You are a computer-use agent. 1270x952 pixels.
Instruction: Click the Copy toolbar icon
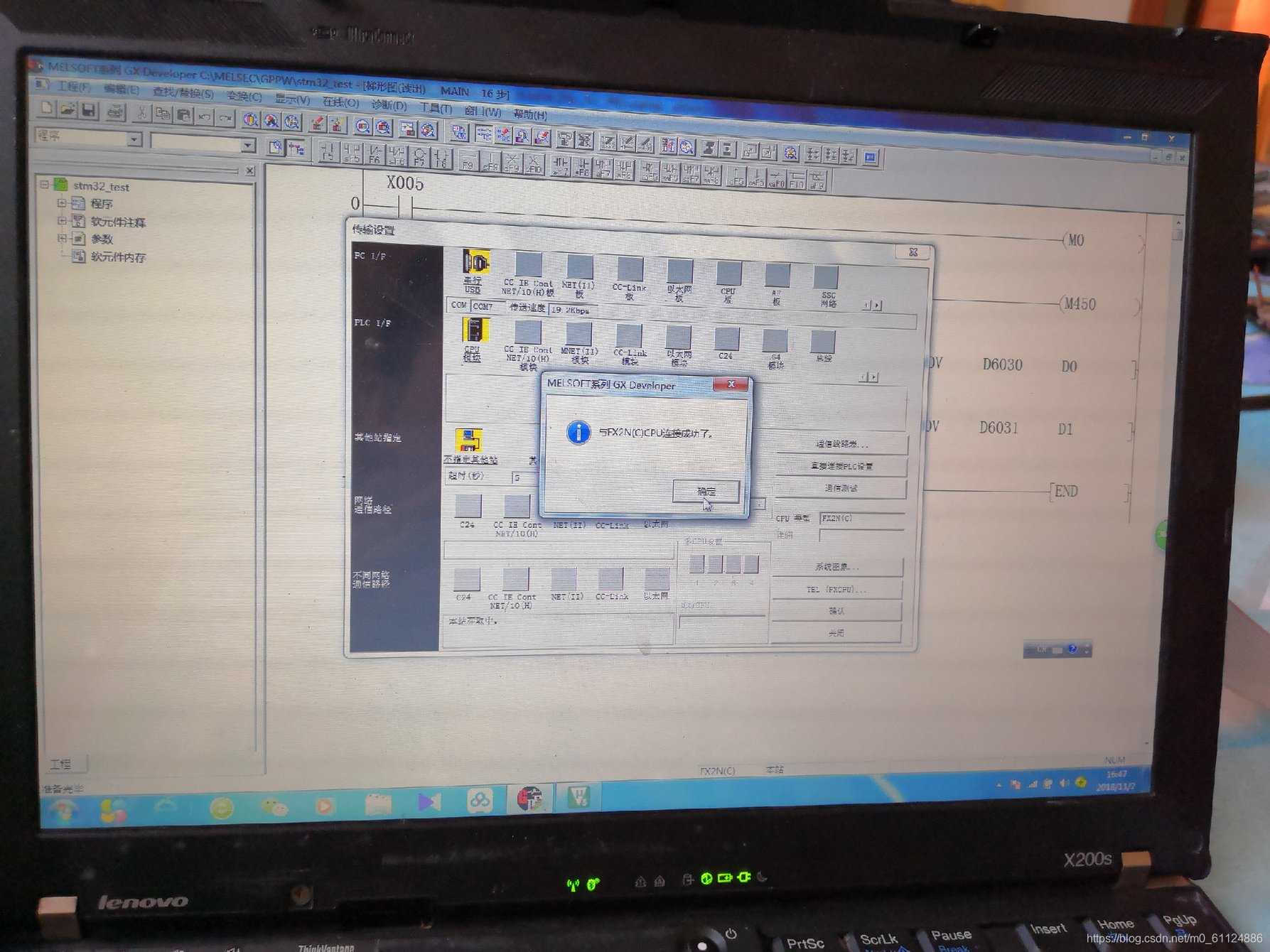tap(163, 114)
